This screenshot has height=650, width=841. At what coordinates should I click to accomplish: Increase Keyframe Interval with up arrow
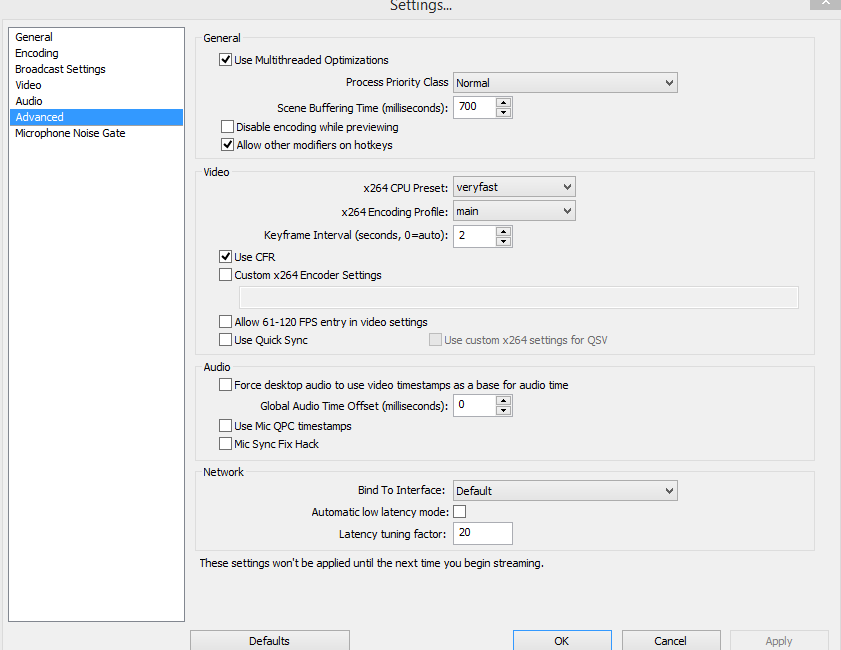click(503, 231)
